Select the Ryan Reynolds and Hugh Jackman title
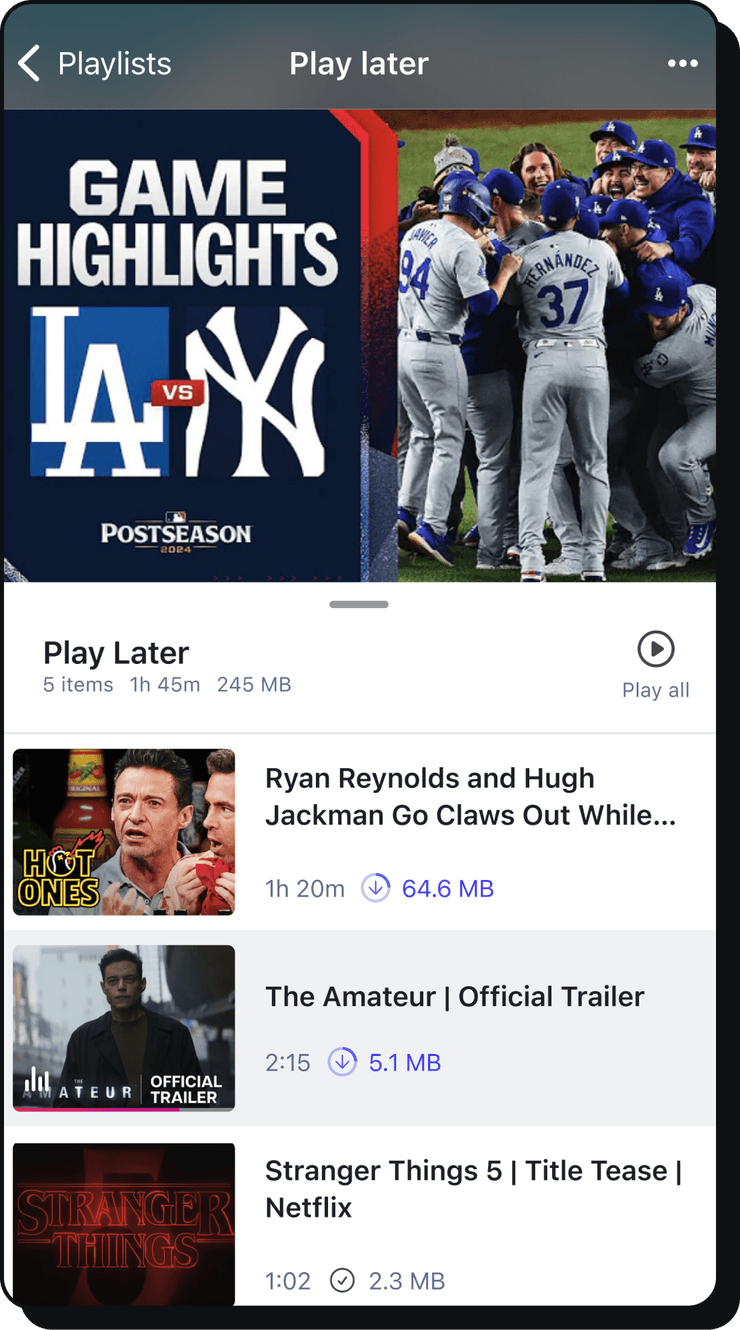The image size is (740, 1330). 471,797
